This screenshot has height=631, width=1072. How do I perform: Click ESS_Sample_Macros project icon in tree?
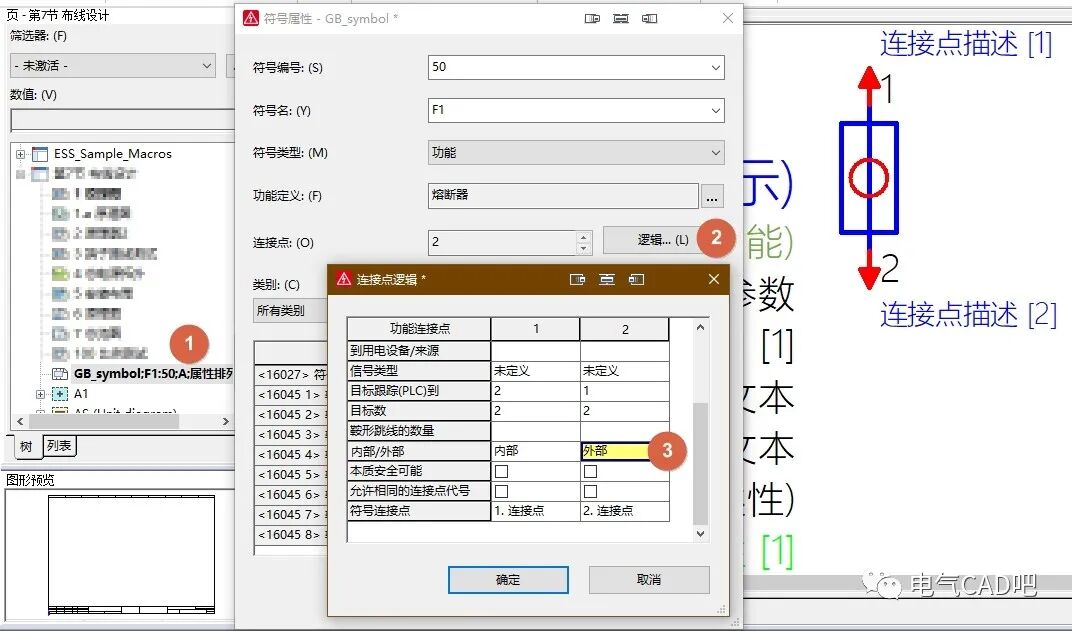pos(40,154)
